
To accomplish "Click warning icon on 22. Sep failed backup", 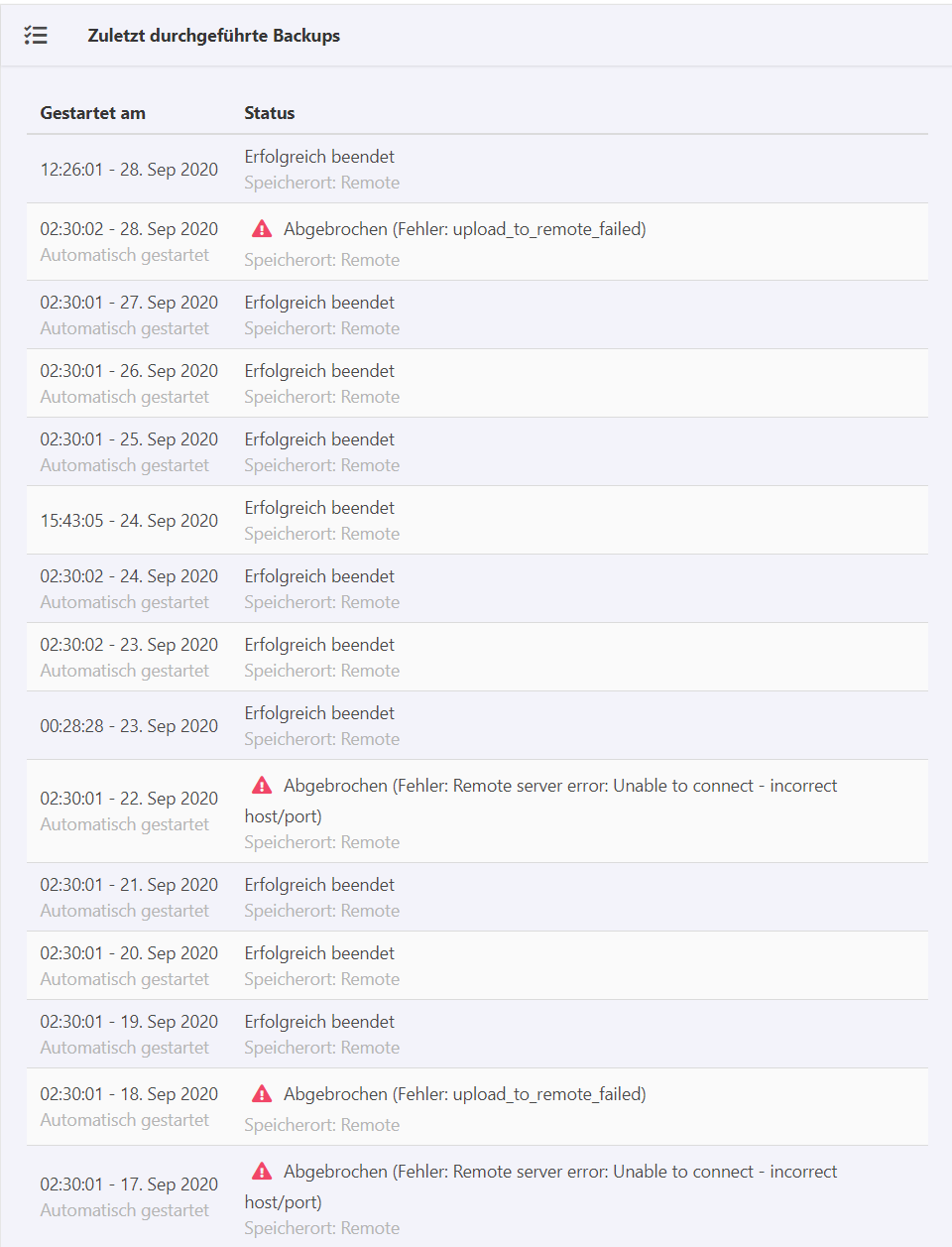I will 262,786.
